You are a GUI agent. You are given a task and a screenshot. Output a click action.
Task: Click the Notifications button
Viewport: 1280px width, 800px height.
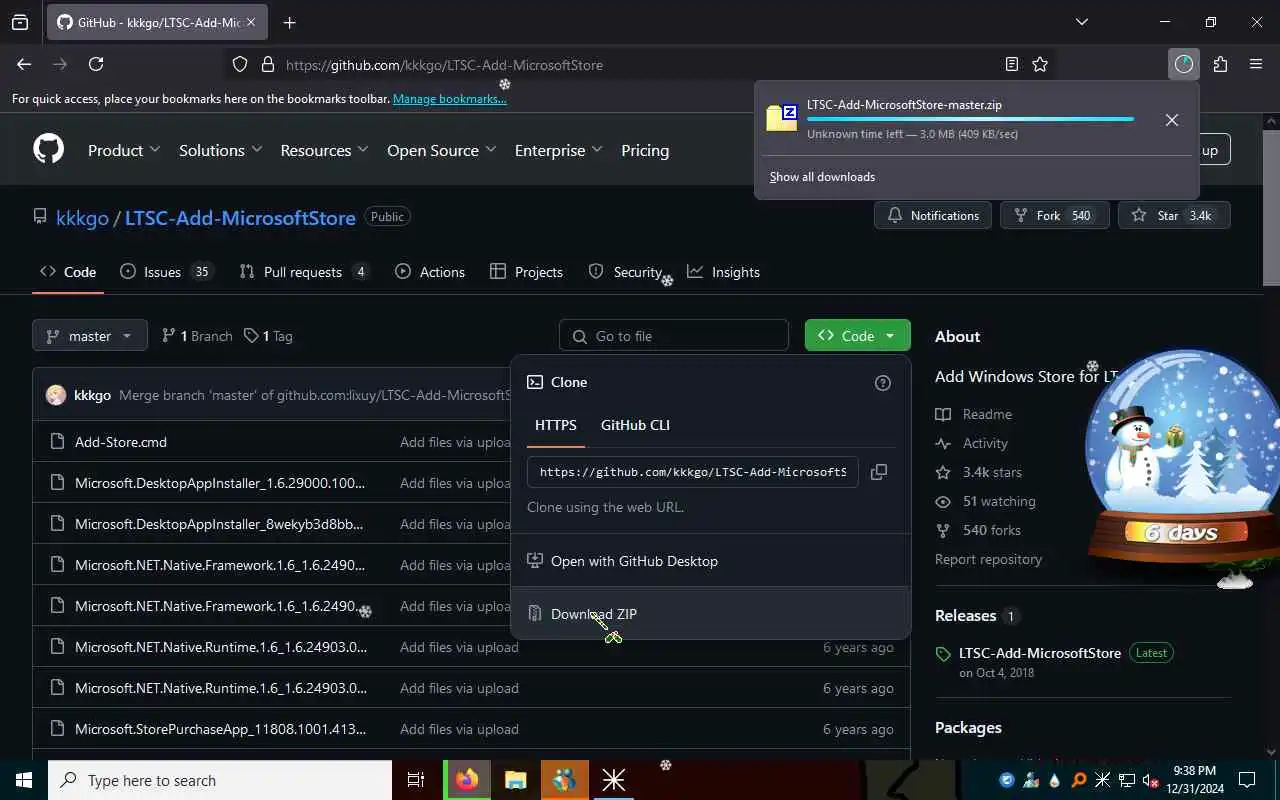pos(933,216)
